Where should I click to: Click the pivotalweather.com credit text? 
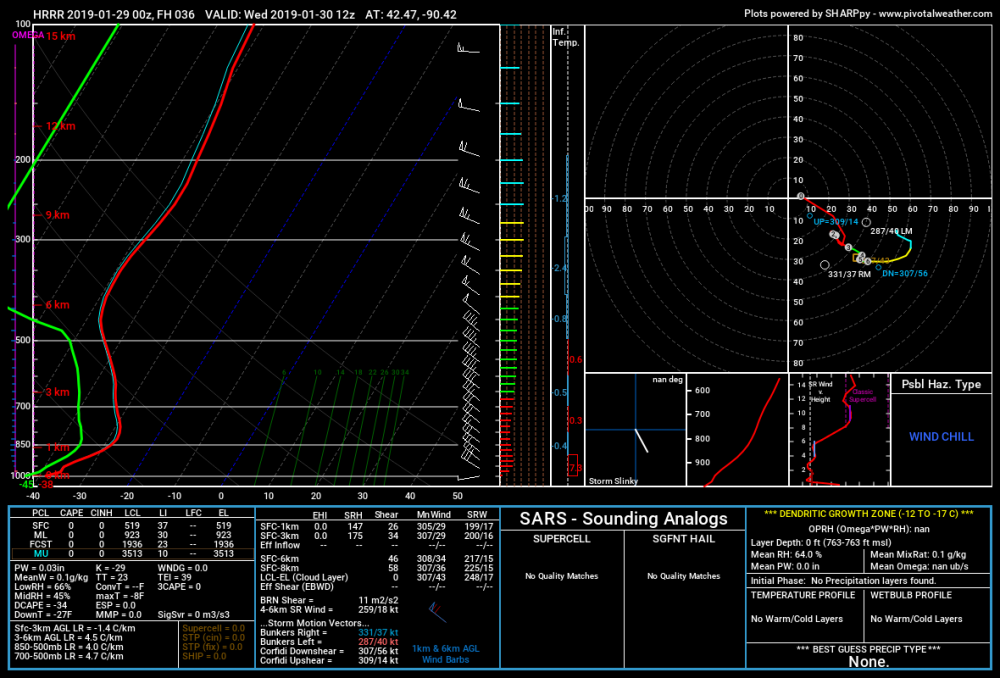click(x=868, y=13)
